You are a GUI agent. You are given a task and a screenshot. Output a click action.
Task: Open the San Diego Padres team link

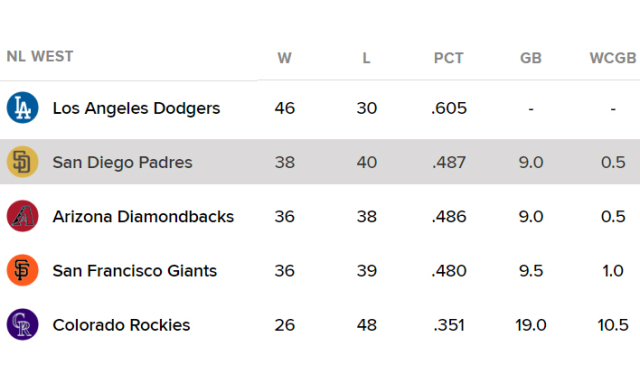[x=122, y=162]
